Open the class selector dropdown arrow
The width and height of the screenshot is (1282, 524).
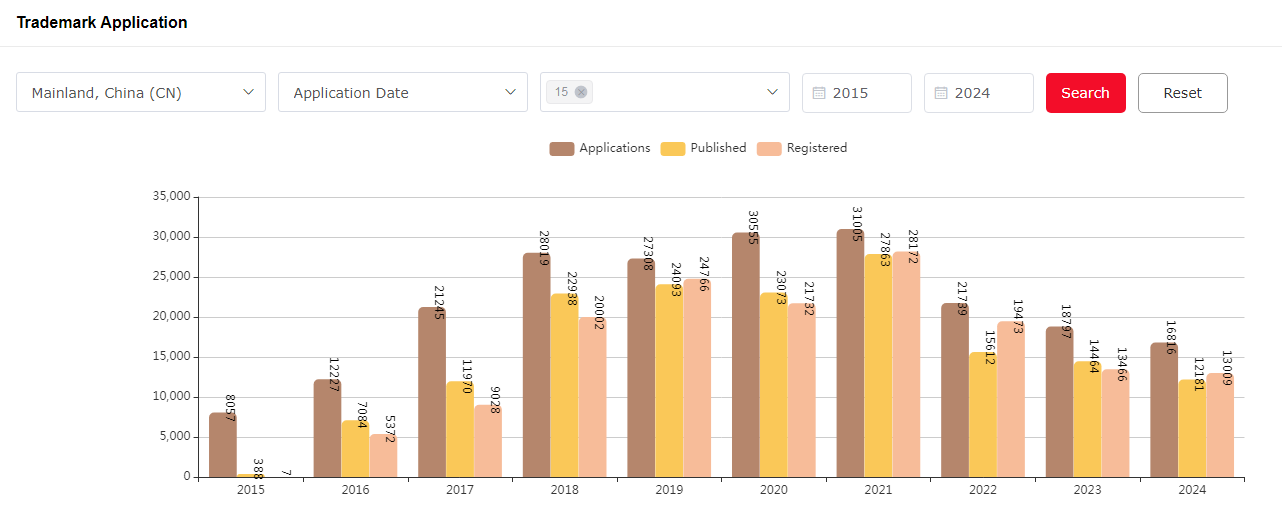(x=772, y=92)
